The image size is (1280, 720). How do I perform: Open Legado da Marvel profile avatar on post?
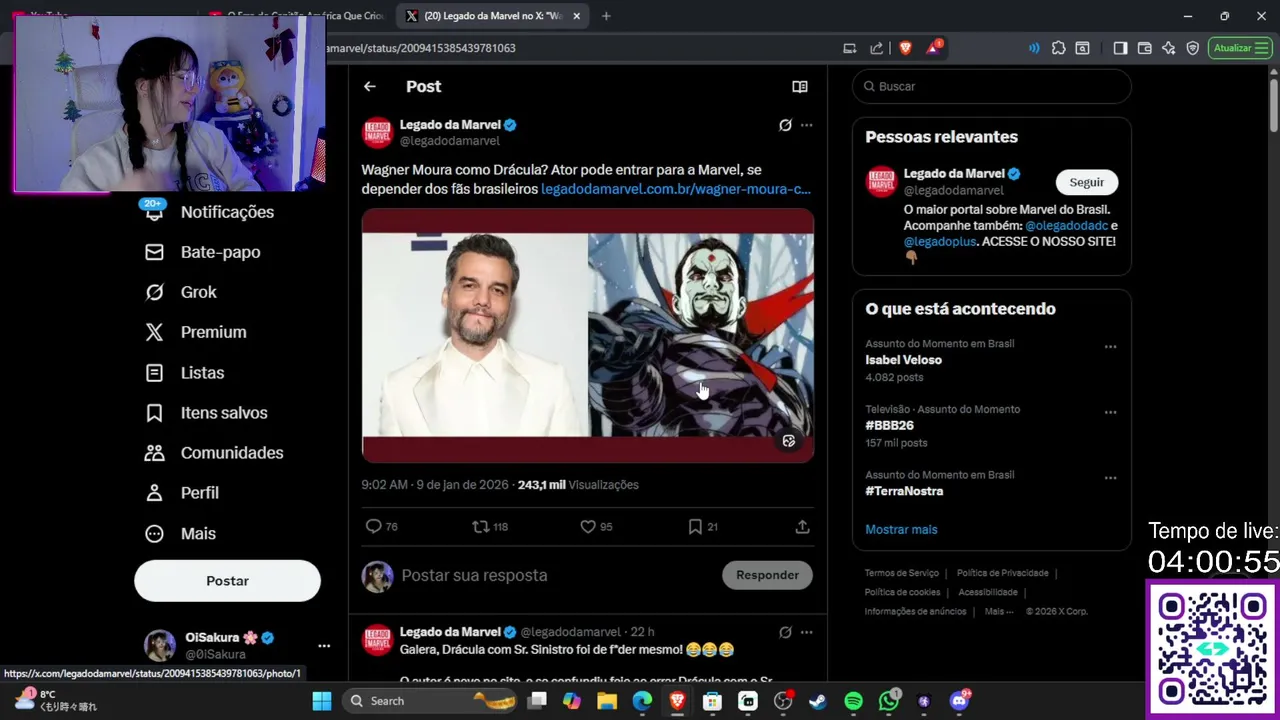378,132
